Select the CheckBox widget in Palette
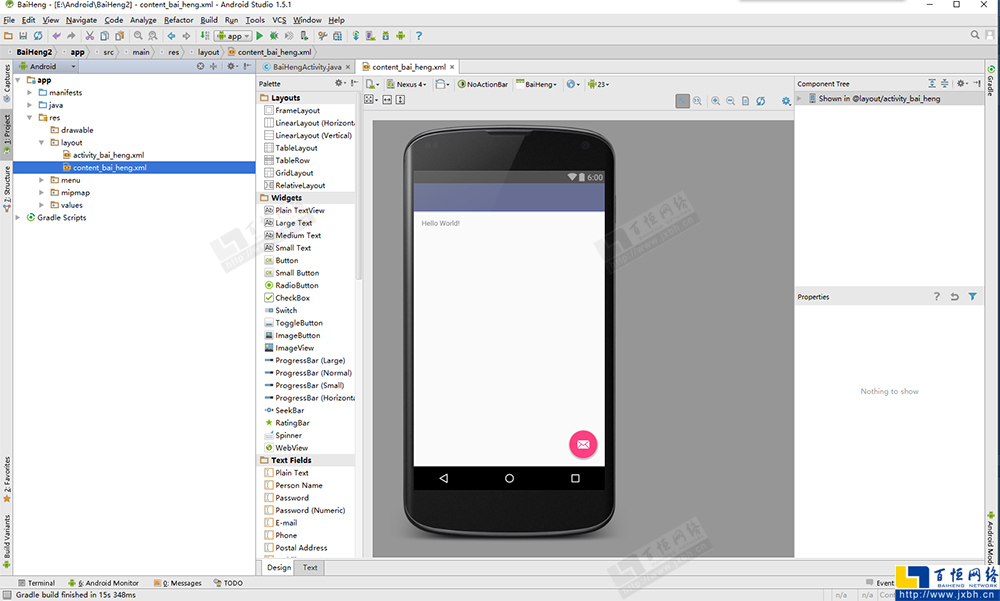This screenshot has width=1000, height=601. [x=292, y=298]
